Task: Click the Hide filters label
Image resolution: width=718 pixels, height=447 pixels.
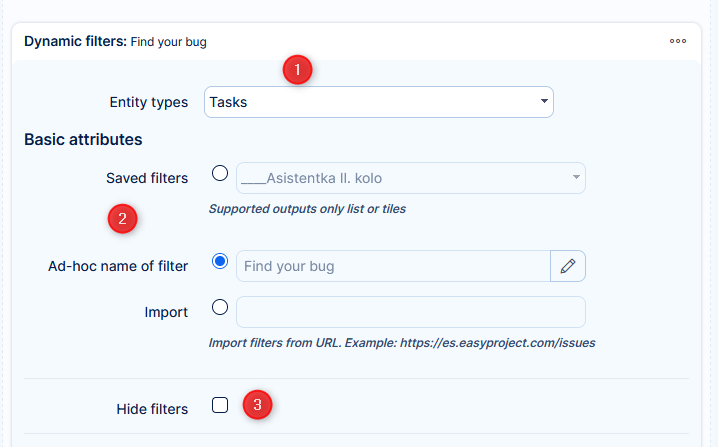Action: [152, 408]
